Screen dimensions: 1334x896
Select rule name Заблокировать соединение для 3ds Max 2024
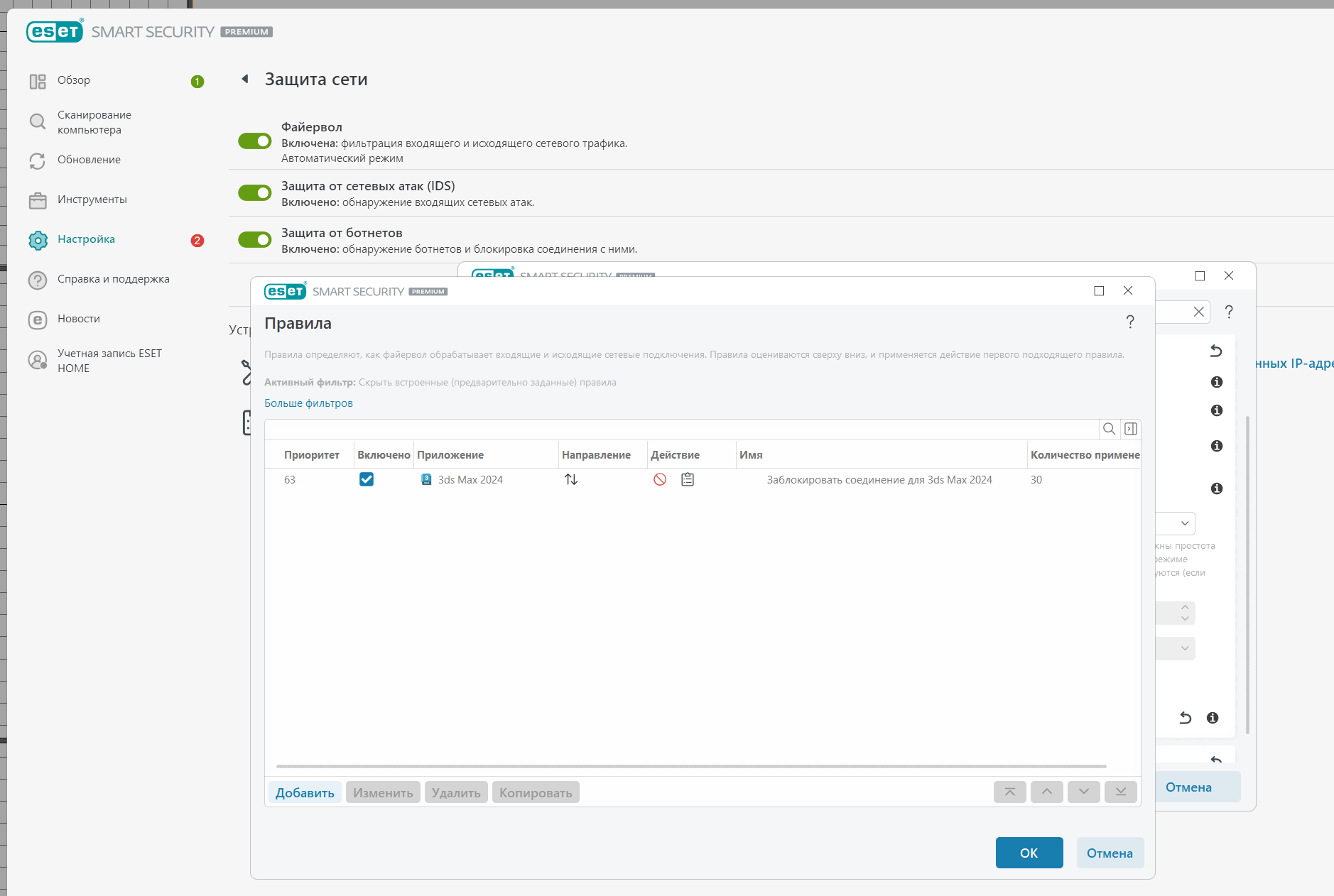point(879,480)
